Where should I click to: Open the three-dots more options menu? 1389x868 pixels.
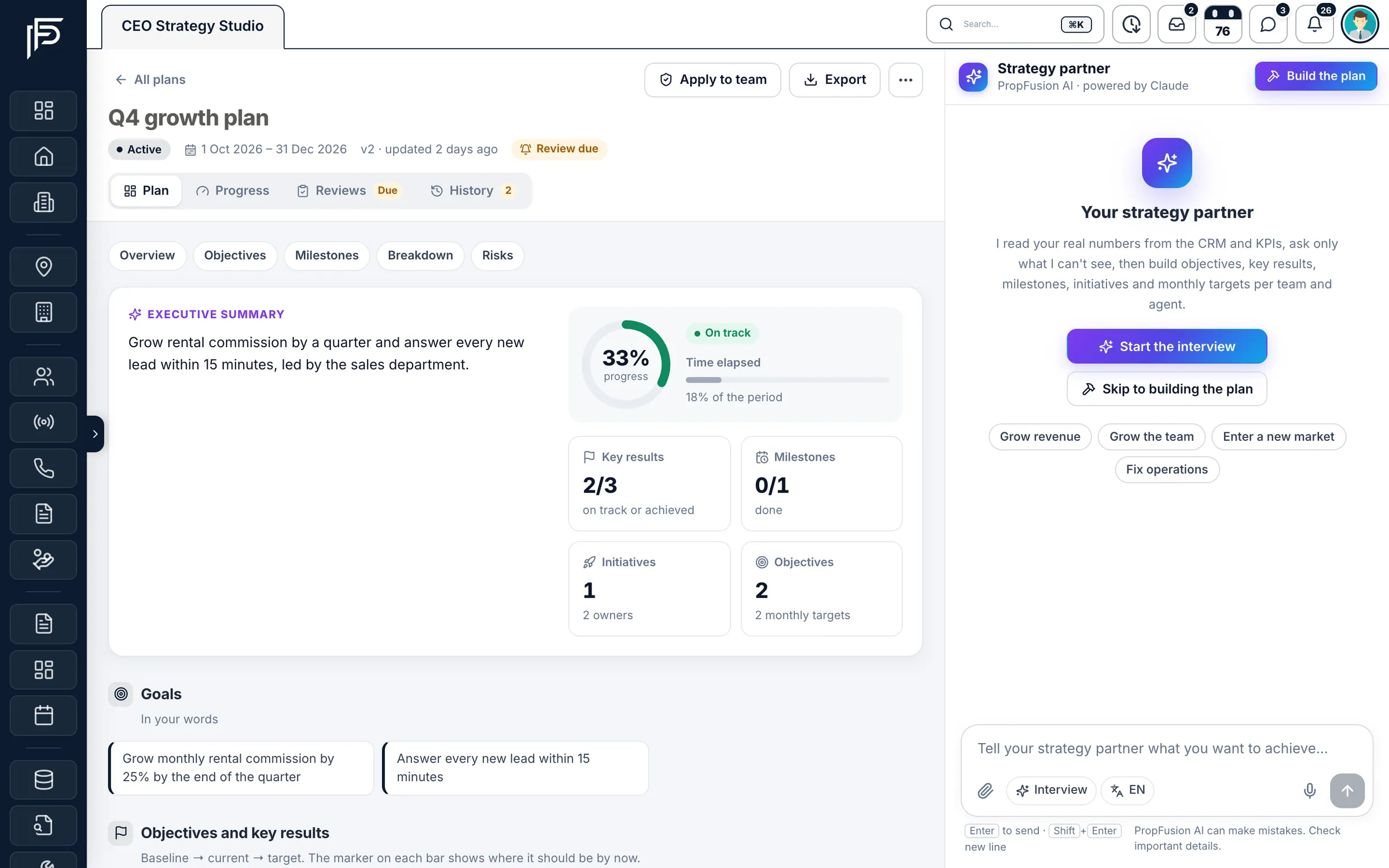tap(905, 80)
